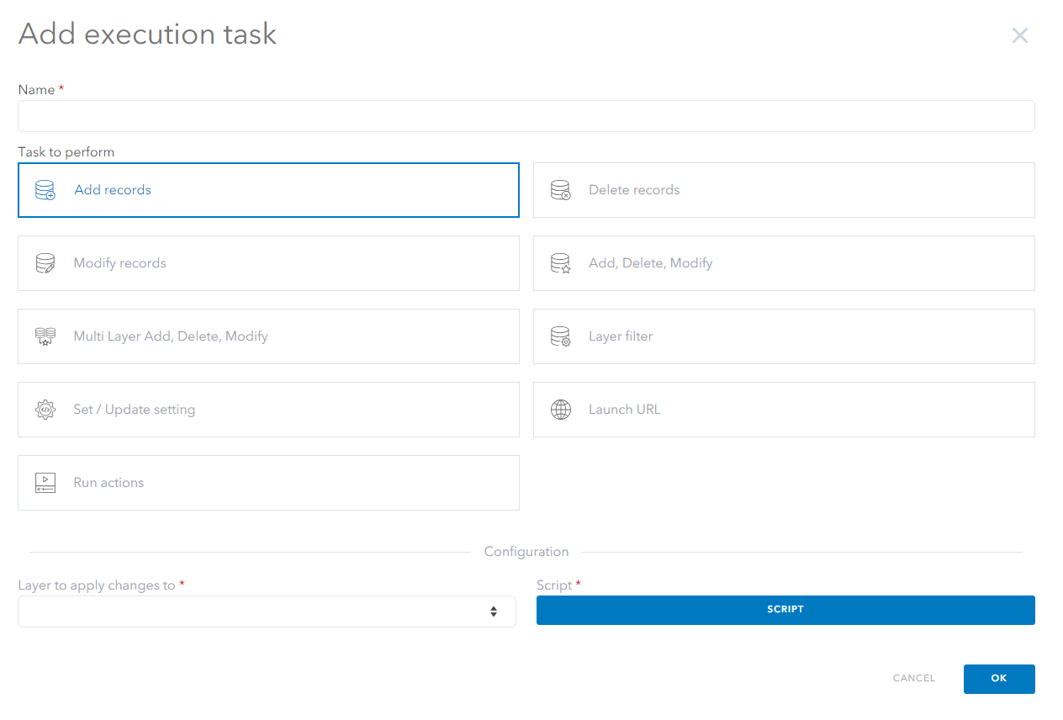Select the Run actions icon
Screen dimensions: 1063x720
point(44,483)
